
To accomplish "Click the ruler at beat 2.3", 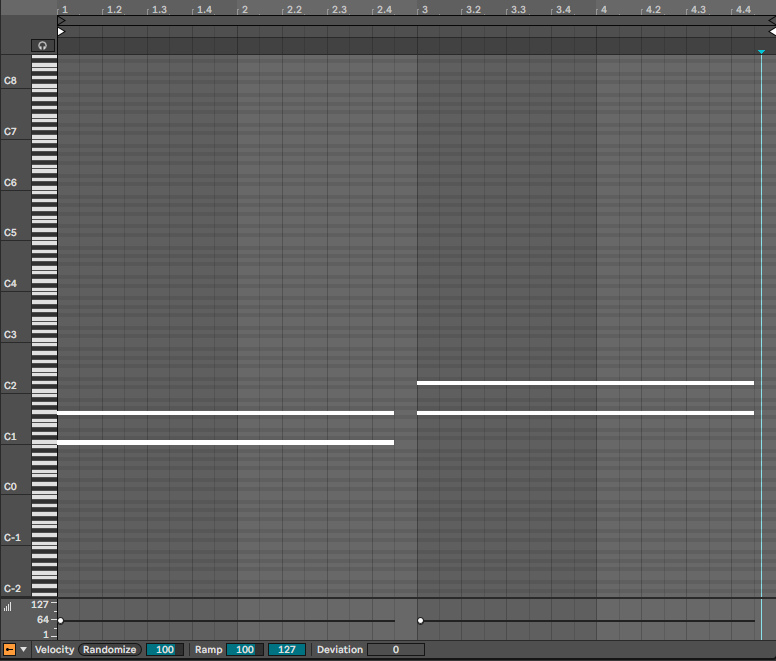I will pyautogui.click(x=340, y=9).
